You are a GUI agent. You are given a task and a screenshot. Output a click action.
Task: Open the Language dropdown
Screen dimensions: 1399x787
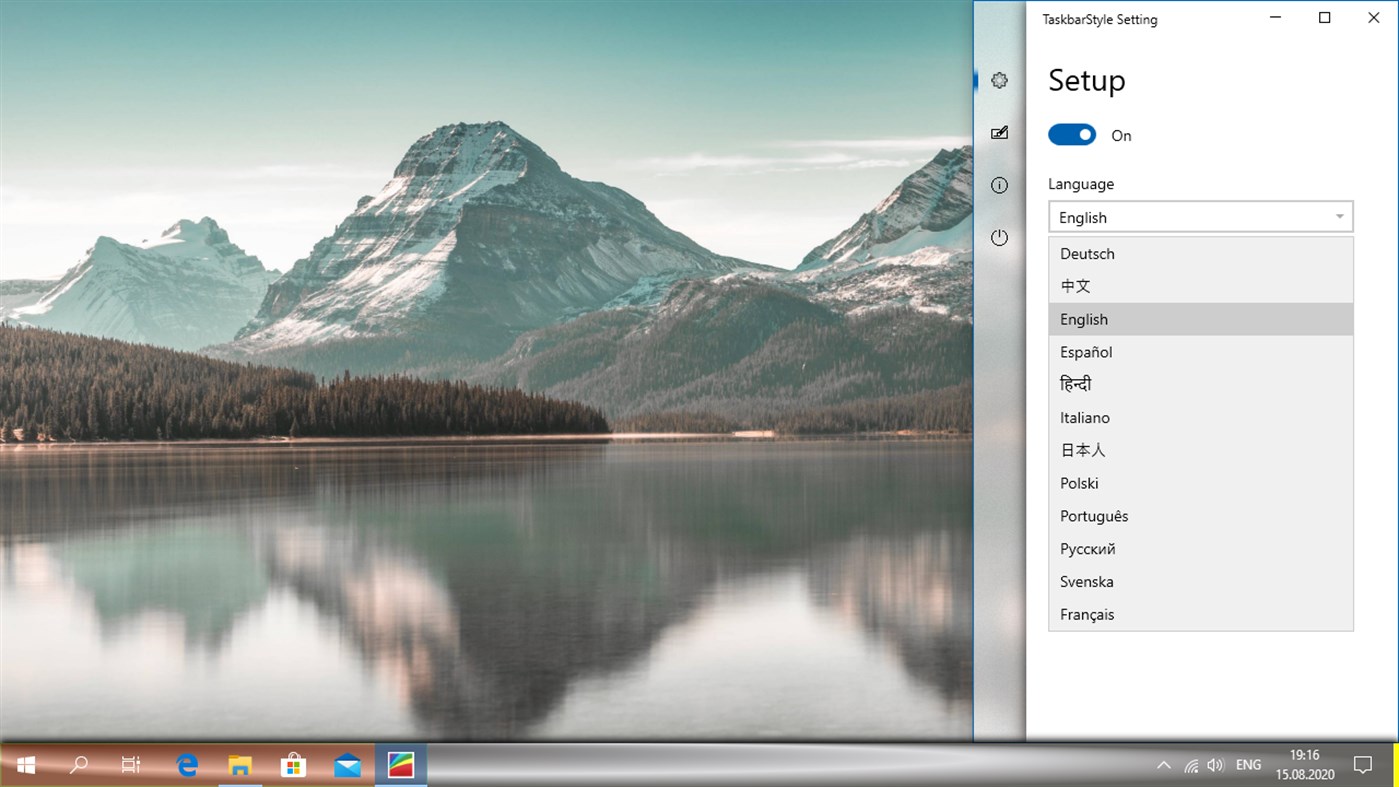click(1200, 216)
